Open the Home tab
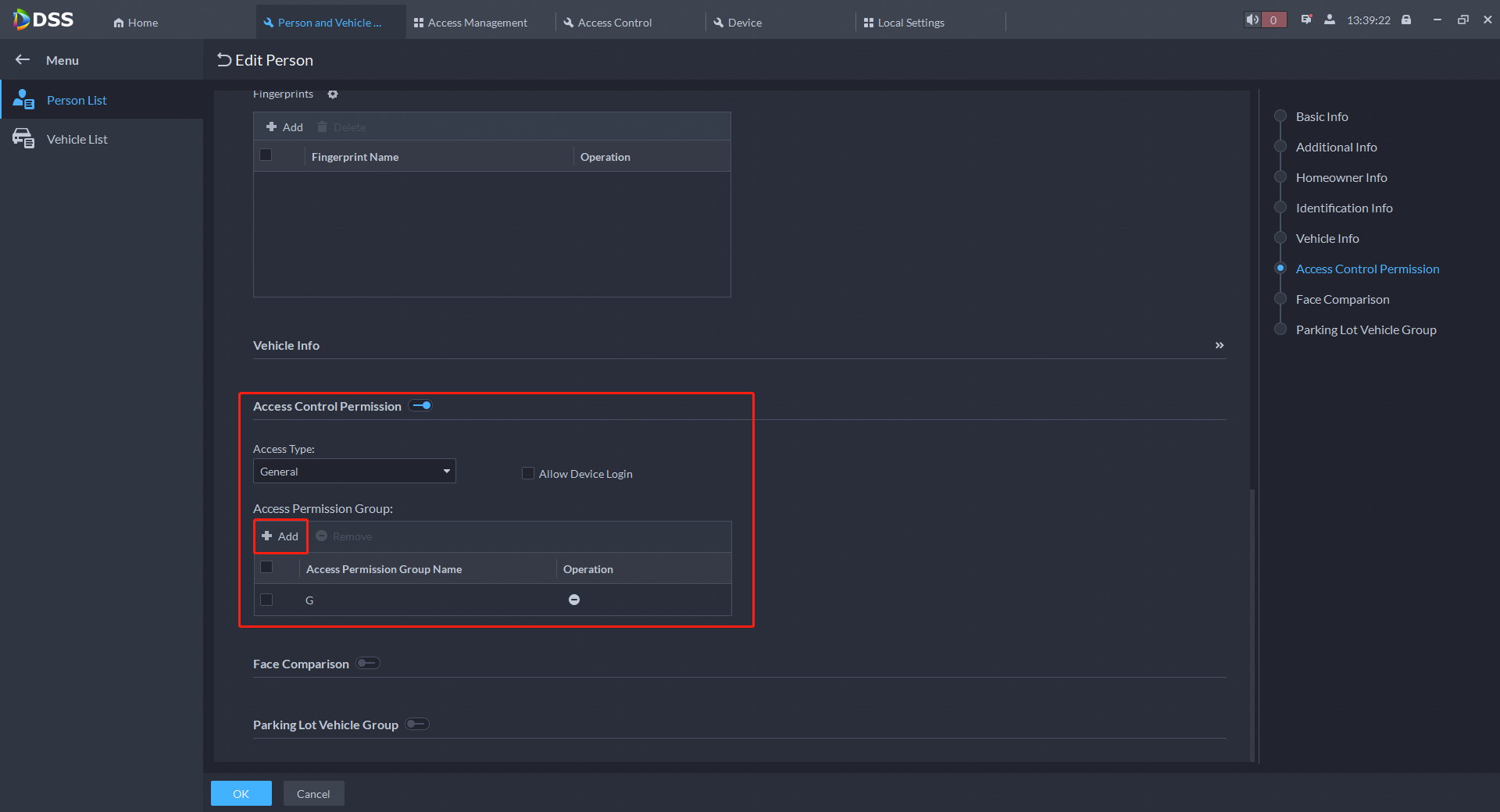The image size is (1500, 812). point(136,23)
